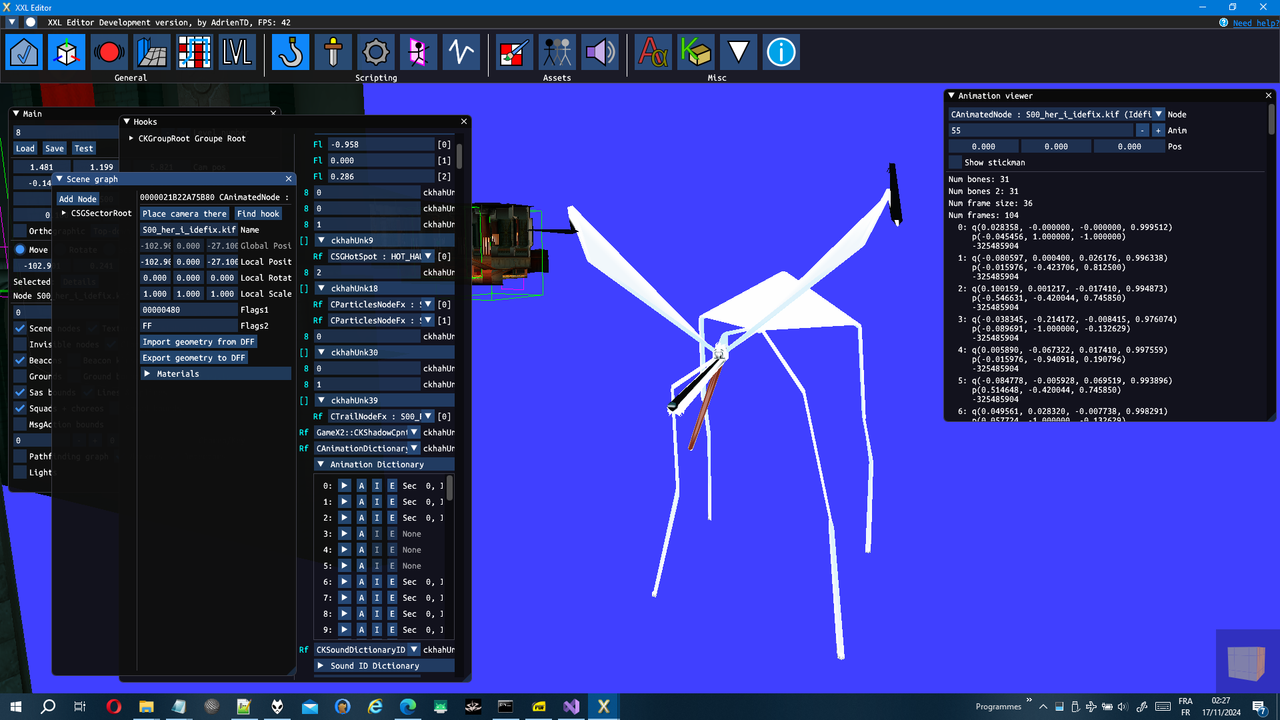
Task: Open the LVL level info icon
Action: [238, 52]
